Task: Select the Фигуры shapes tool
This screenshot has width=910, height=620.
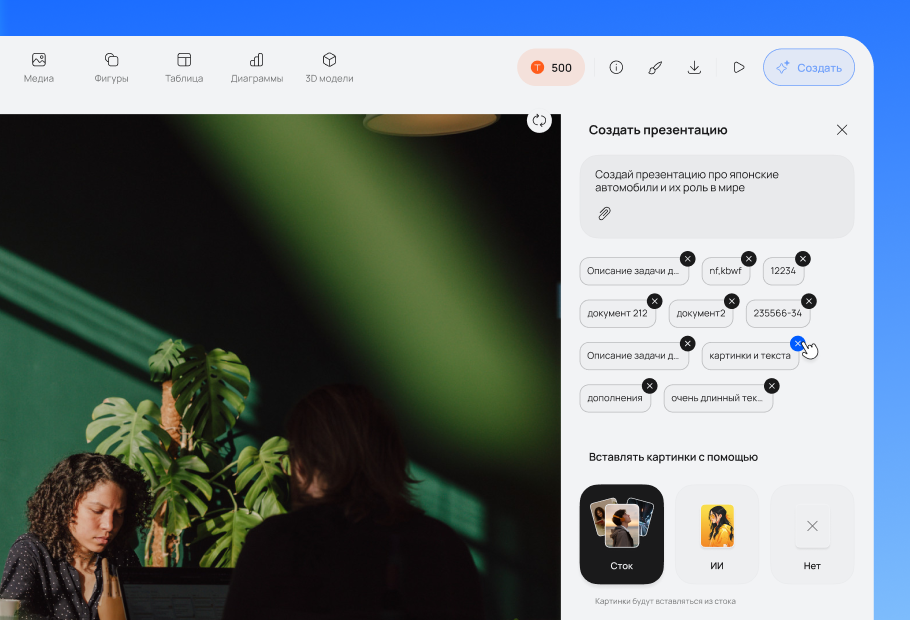Action: point(111,67)
